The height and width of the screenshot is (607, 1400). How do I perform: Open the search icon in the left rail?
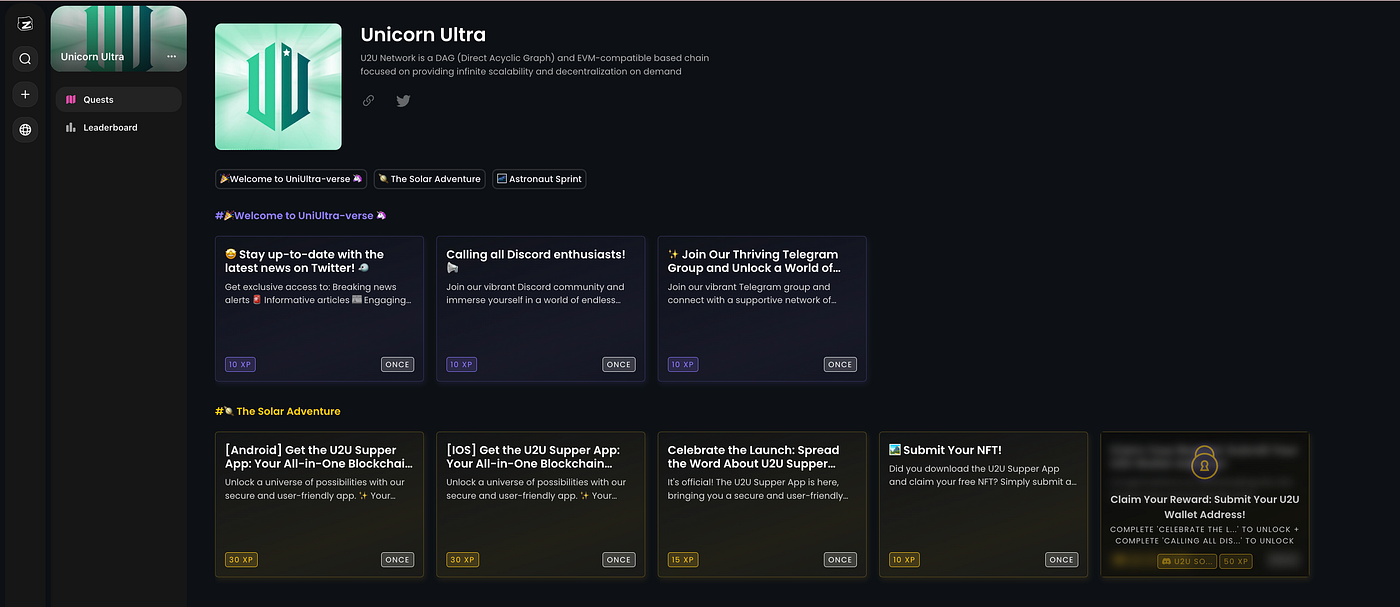25,59
